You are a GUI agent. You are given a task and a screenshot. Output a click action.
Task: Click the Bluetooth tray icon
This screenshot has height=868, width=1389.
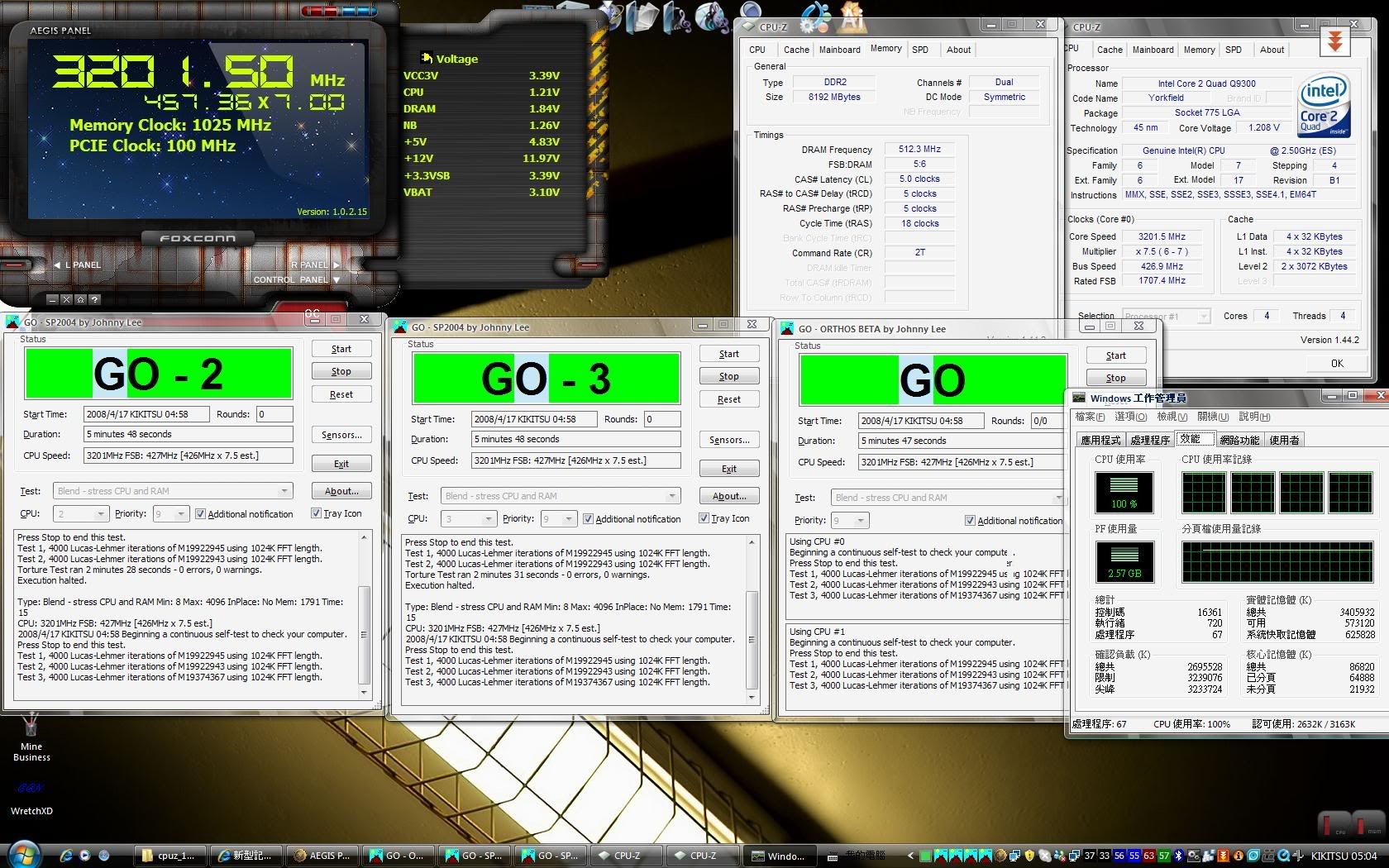(x=1179, y=856)
